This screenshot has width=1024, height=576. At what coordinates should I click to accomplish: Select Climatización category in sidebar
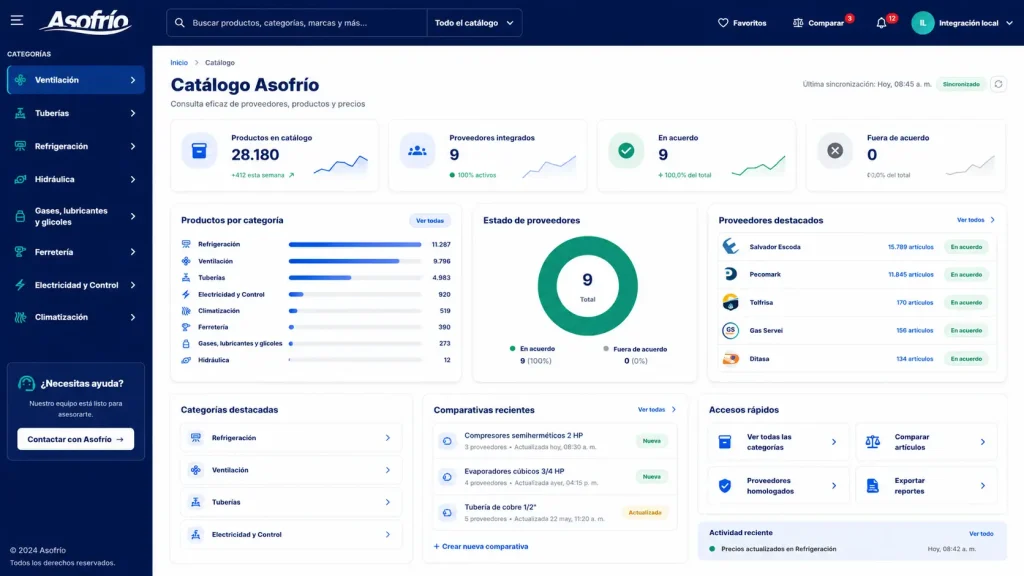click(76, 317)
